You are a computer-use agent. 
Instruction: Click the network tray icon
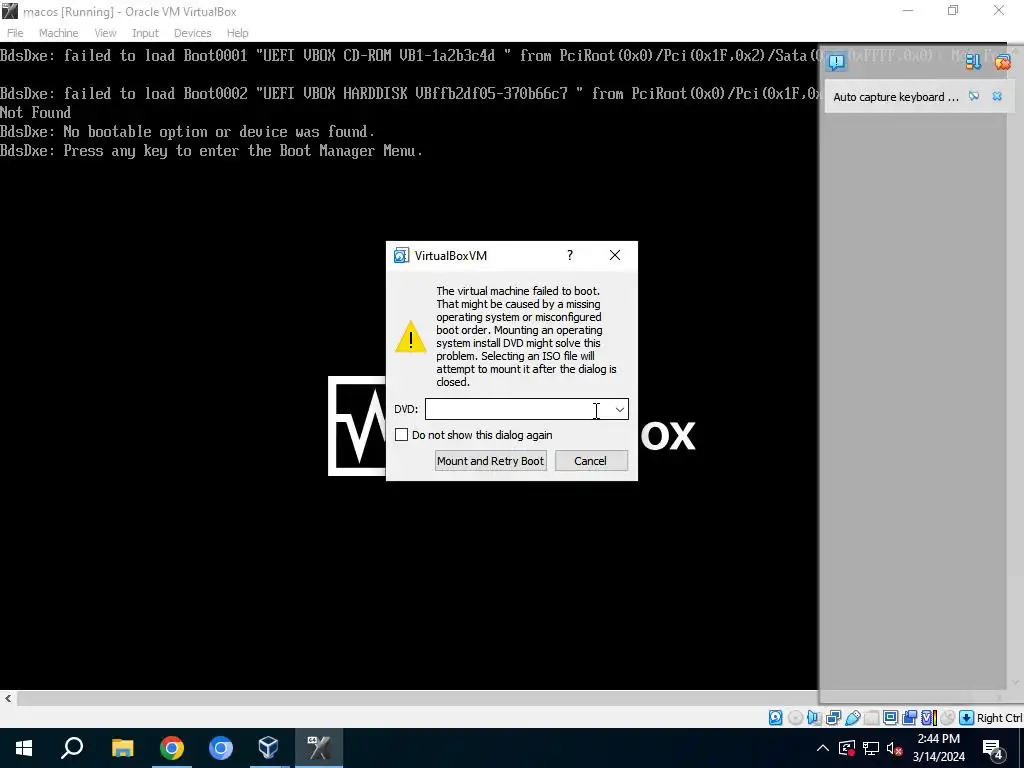click(871, 748)
